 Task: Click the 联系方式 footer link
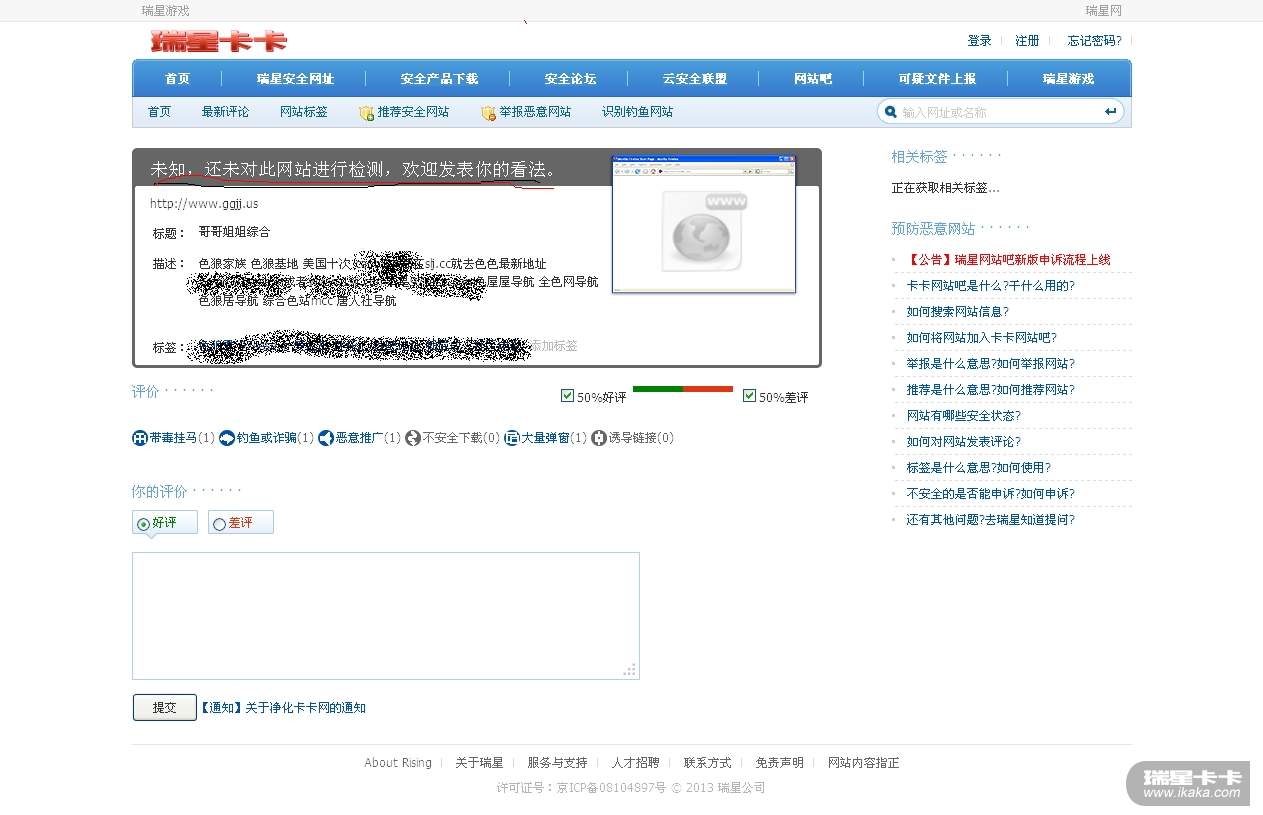708,763
